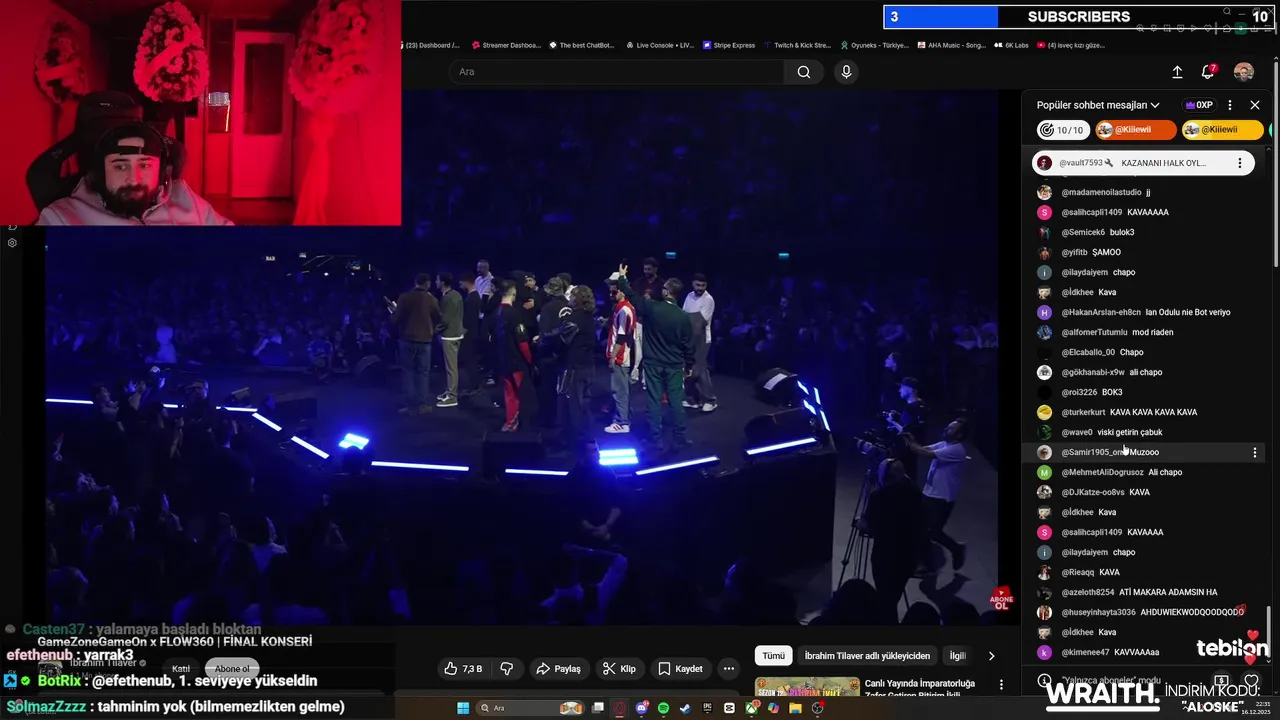Image resolution: width=1280 pixels, height=720 pixels.
Task: Click the Katıl join button
Action: [x=181, y=669]
